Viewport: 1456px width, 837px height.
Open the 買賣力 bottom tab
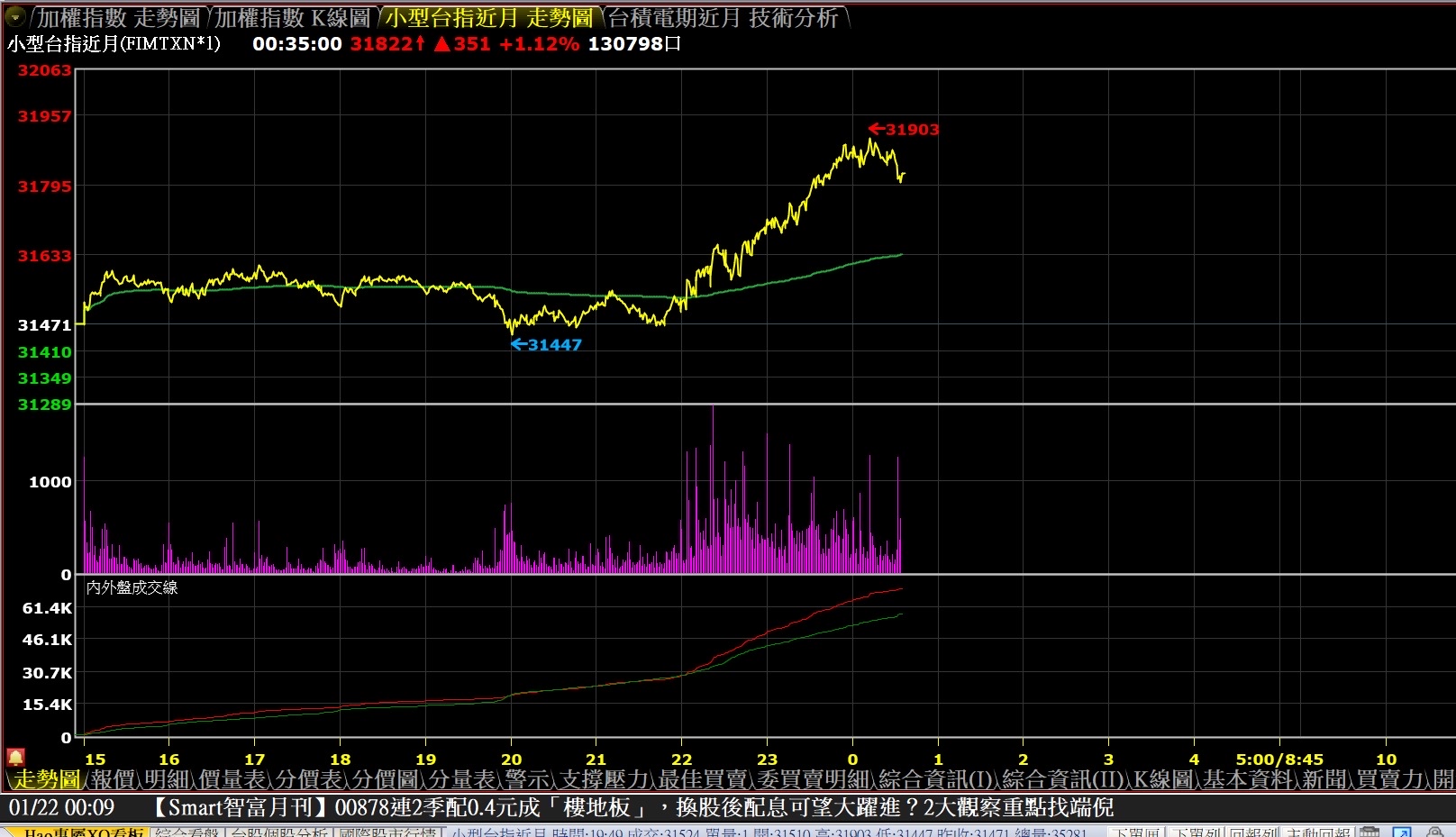tap(1390, 779)
